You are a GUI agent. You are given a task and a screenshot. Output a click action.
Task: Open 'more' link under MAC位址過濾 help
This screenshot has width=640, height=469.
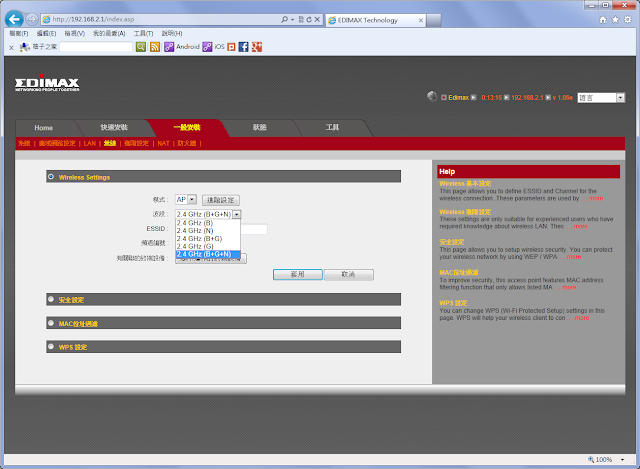[x=569, y=287]
